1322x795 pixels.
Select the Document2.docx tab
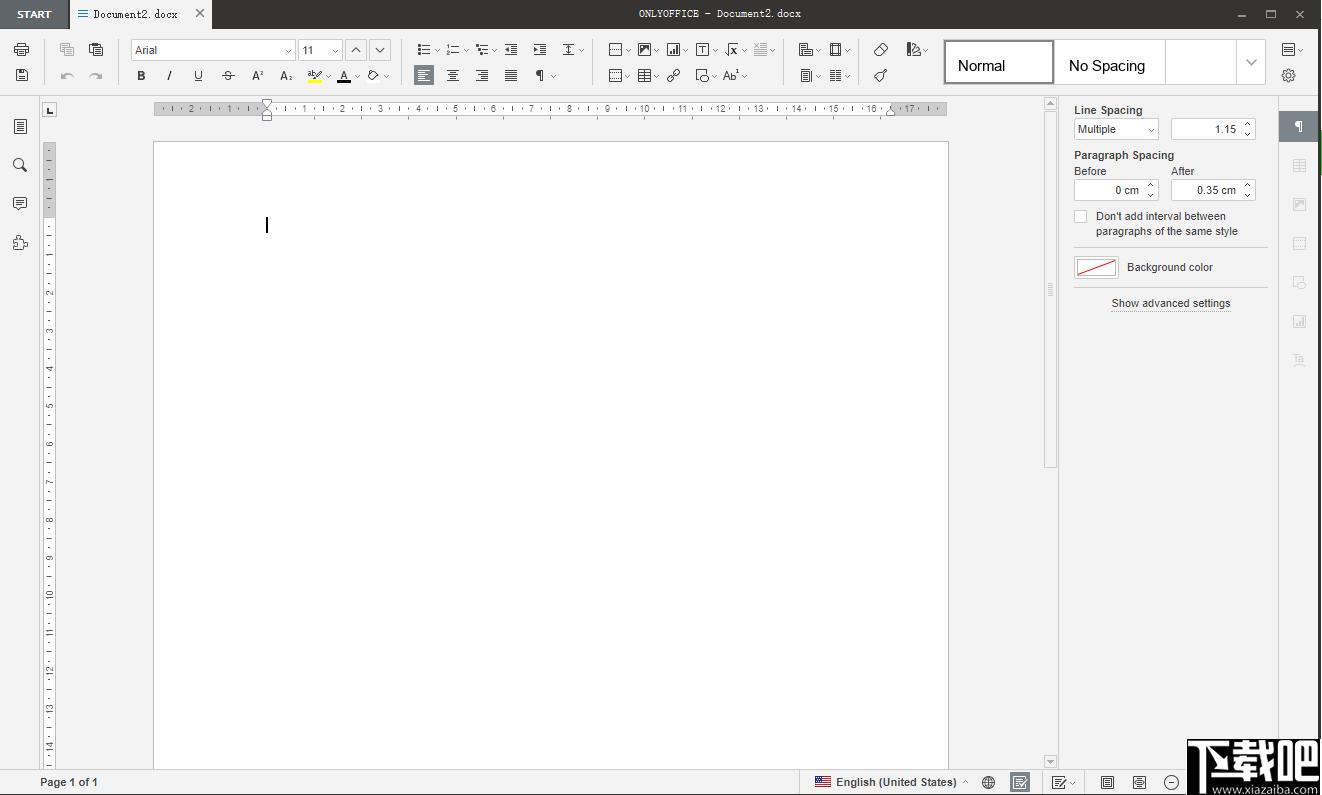tap(135, 14)
